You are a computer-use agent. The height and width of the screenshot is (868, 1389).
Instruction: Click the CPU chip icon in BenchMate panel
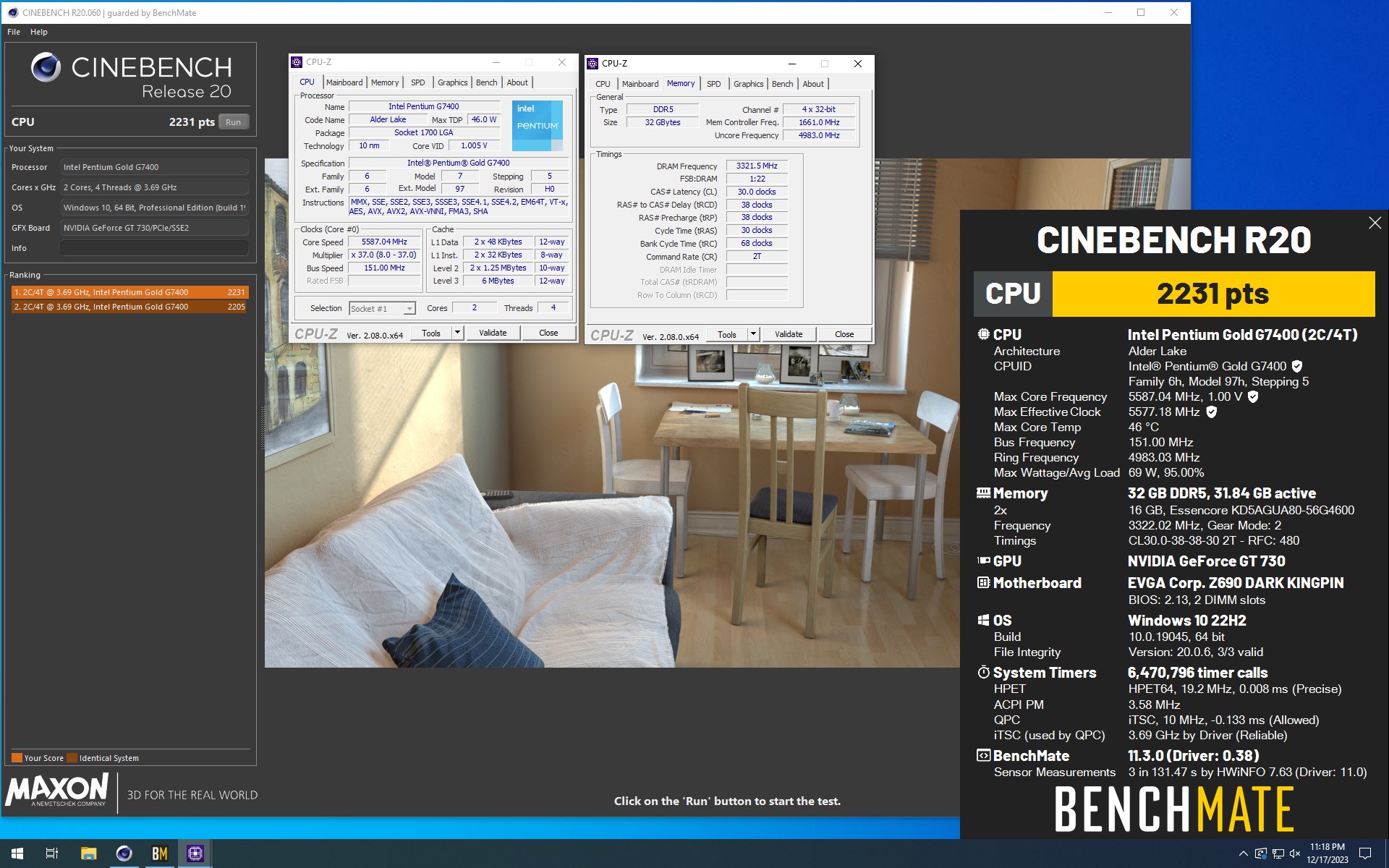[983, 334]
